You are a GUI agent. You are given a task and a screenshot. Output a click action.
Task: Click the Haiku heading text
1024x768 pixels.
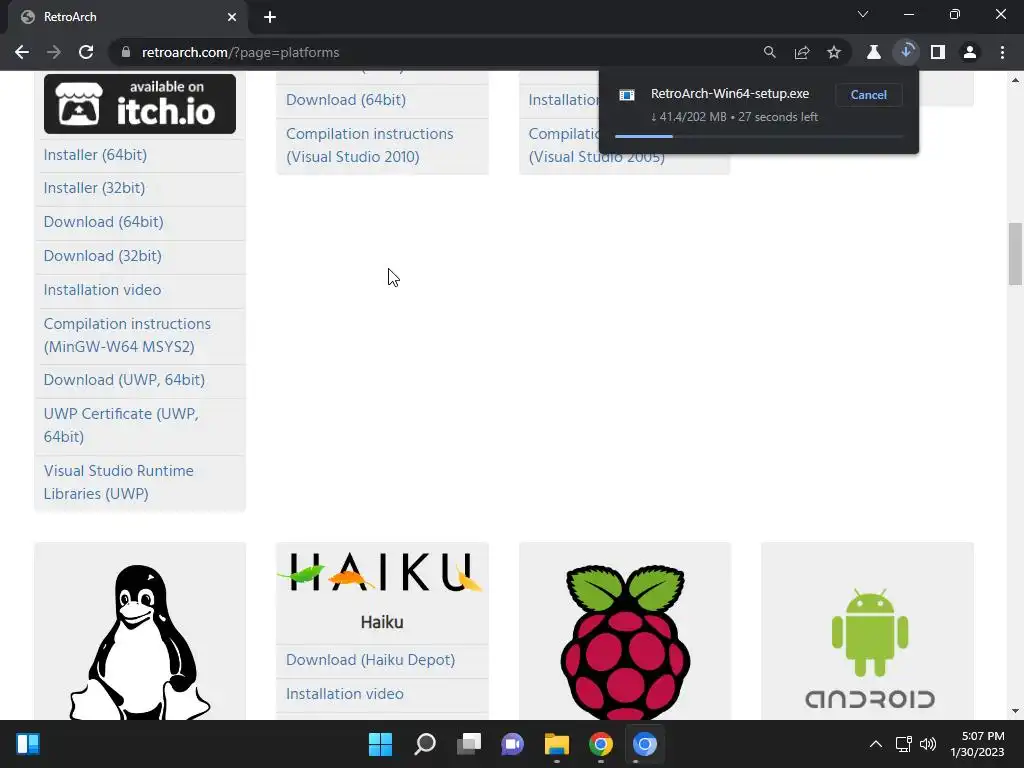pos(382,622)
